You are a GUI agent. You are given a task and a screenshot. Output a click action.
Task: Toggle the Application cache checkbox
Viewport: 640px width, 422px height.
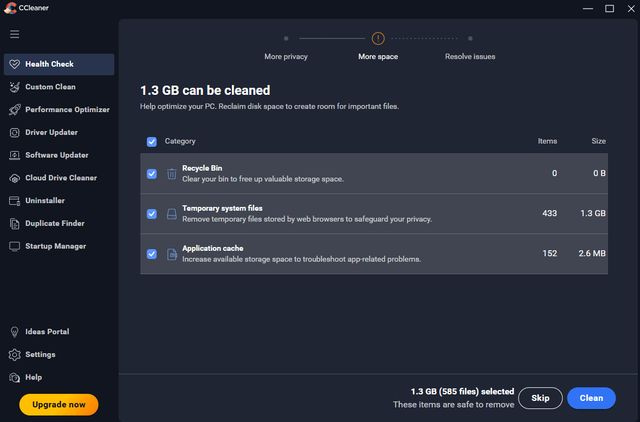(152, 254)
